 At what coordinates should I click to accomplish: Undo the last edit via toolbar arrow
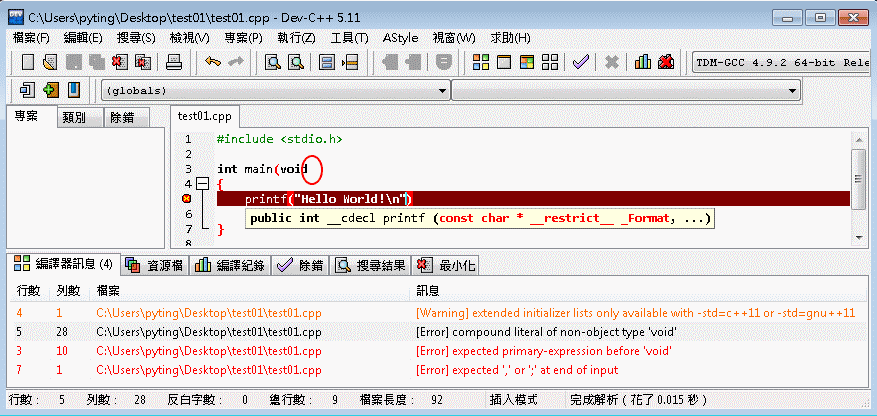tap(212, 62)
